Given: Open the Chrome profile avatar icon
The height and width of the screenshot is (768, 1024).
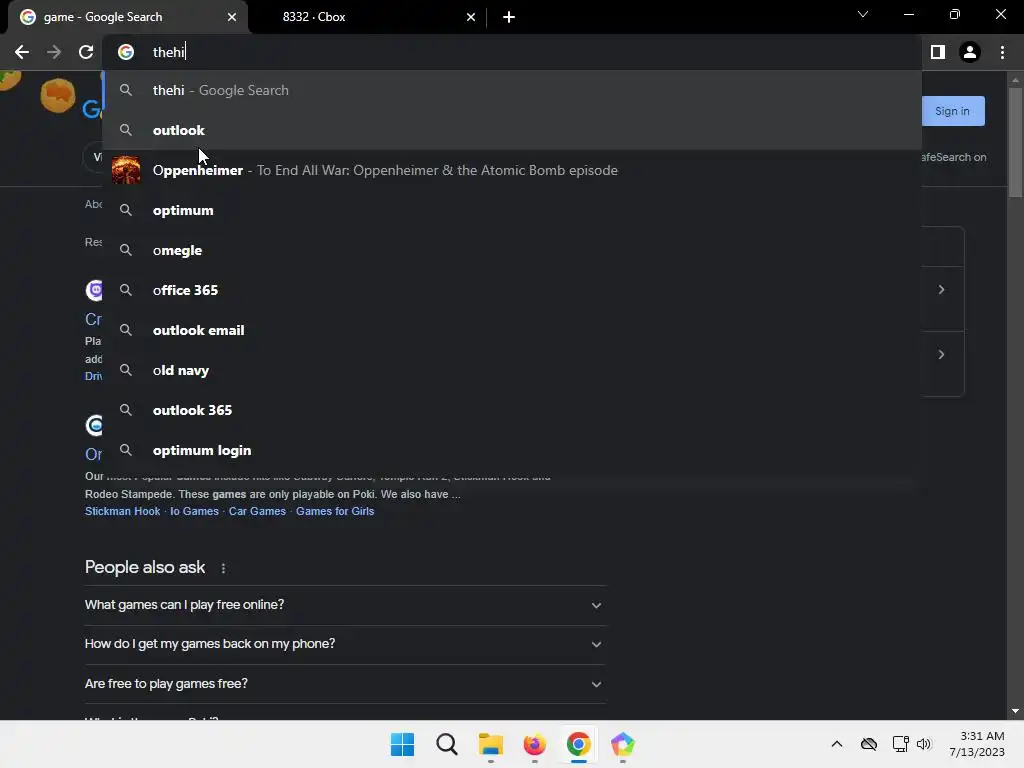Looking at the screenshot, I should (970, 52).
